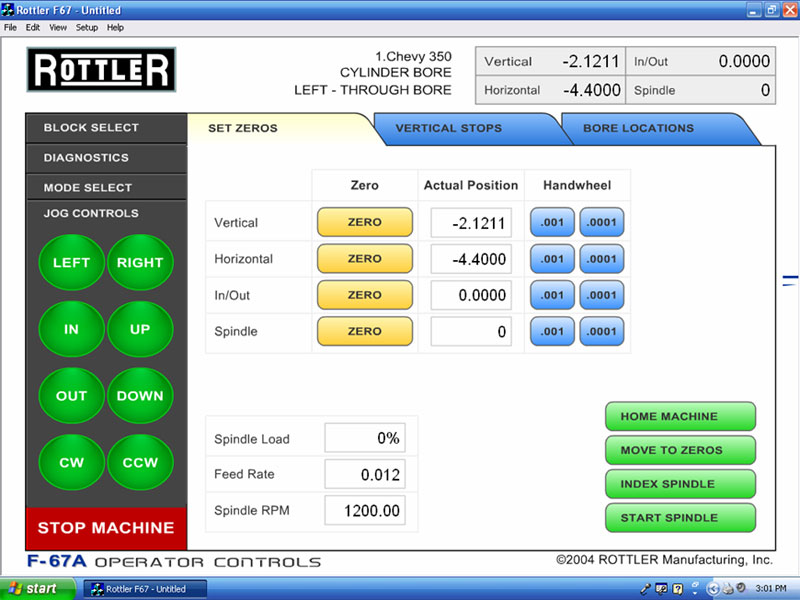The image size is (800, 600).
Task: Zero the Vertical axis
Action: click(x=364, y=222)
